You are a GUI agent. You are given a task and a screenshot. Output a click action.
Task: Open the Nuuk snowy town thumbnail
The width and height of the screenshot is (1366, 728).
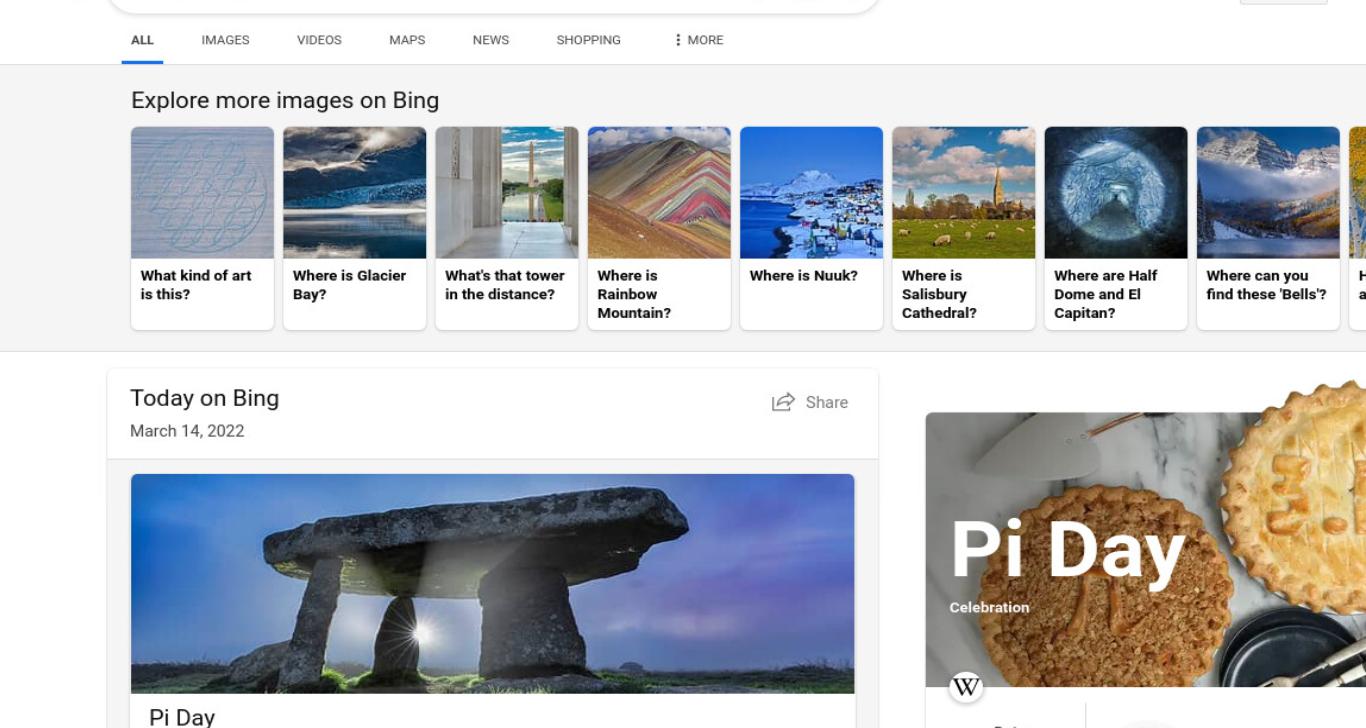coord(811,192)
